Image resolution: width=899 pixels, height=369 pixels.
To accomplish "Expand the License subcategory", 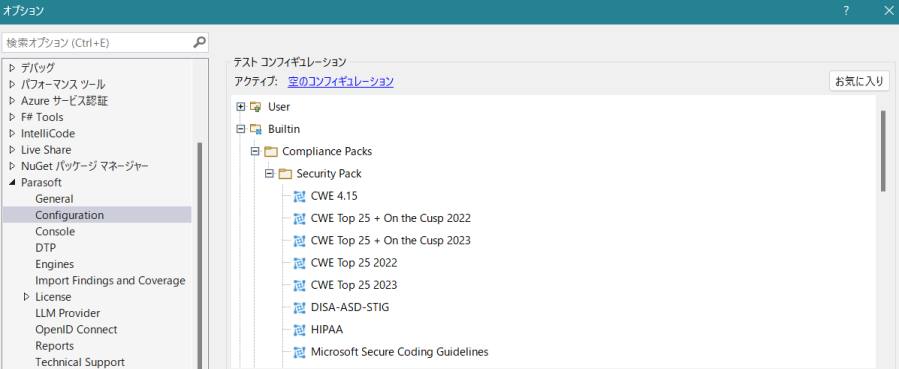I will (x=26, y=297).
